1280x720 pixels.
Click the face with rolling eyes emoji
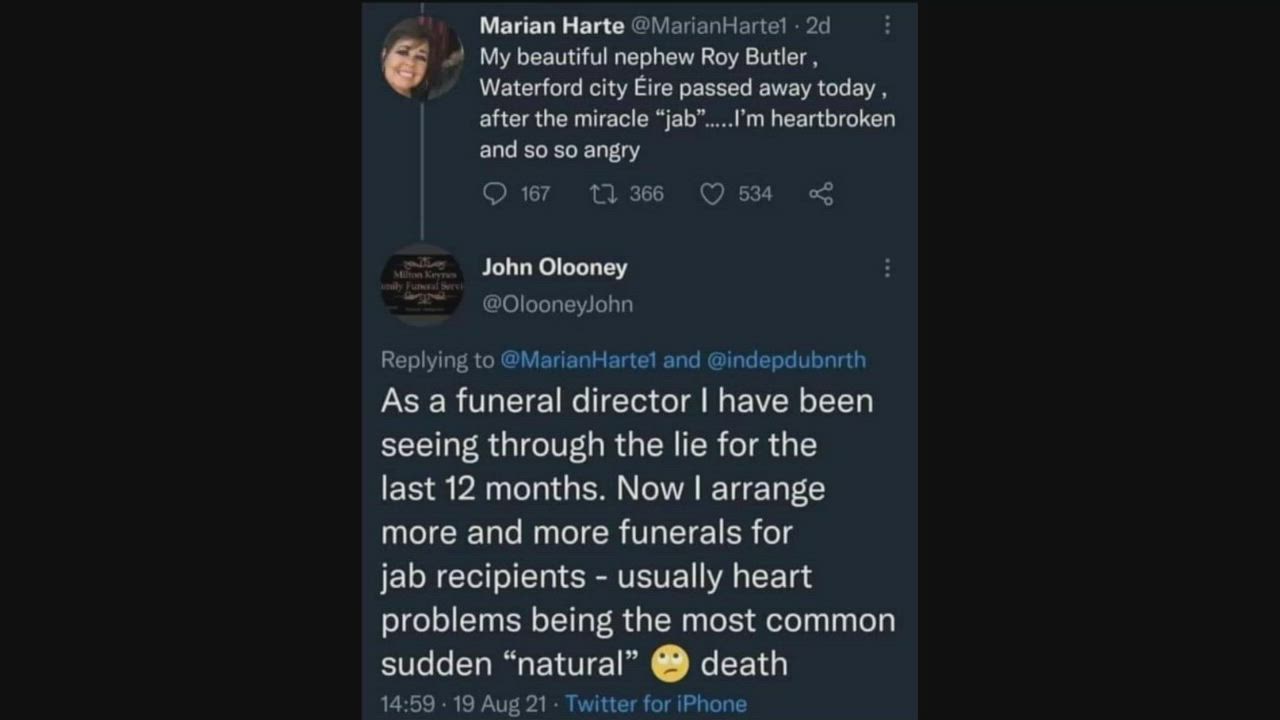click(670, 664)
